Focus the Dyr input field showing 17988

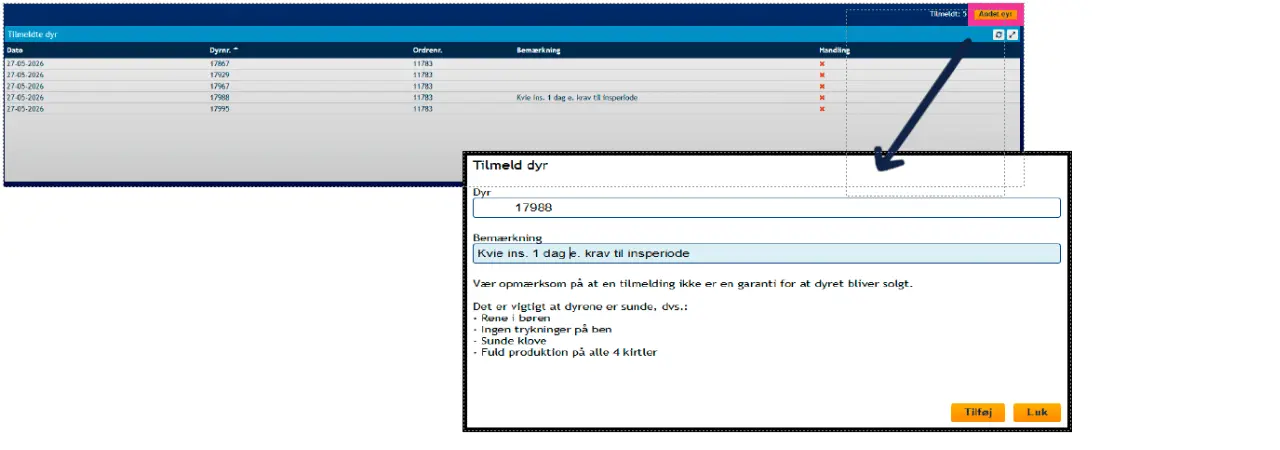(x=766, y=207)
